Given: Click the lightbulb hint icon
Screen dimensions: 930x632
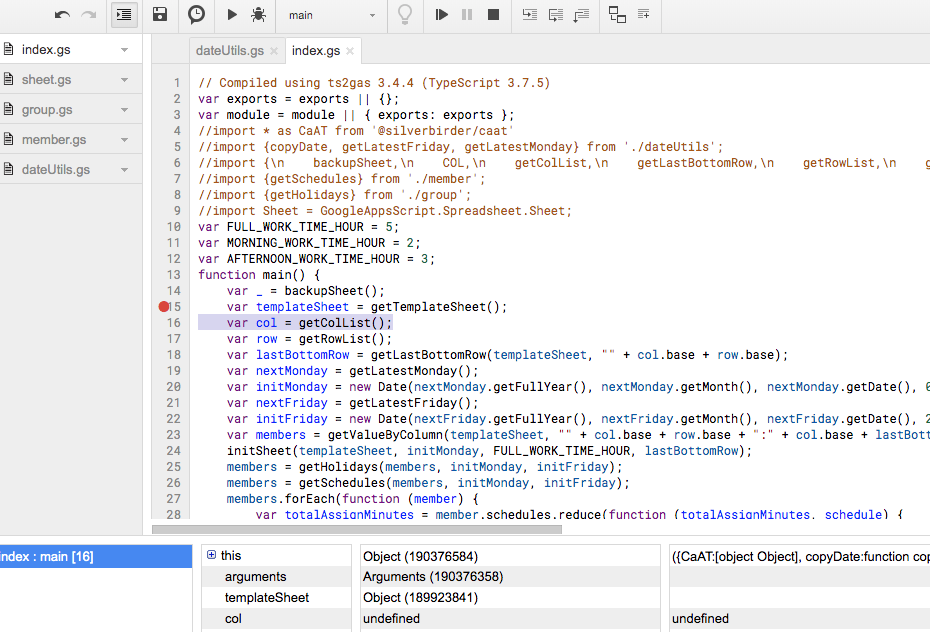Looking at the screenshot, I should pyautogui.click(x=405, y=15).
